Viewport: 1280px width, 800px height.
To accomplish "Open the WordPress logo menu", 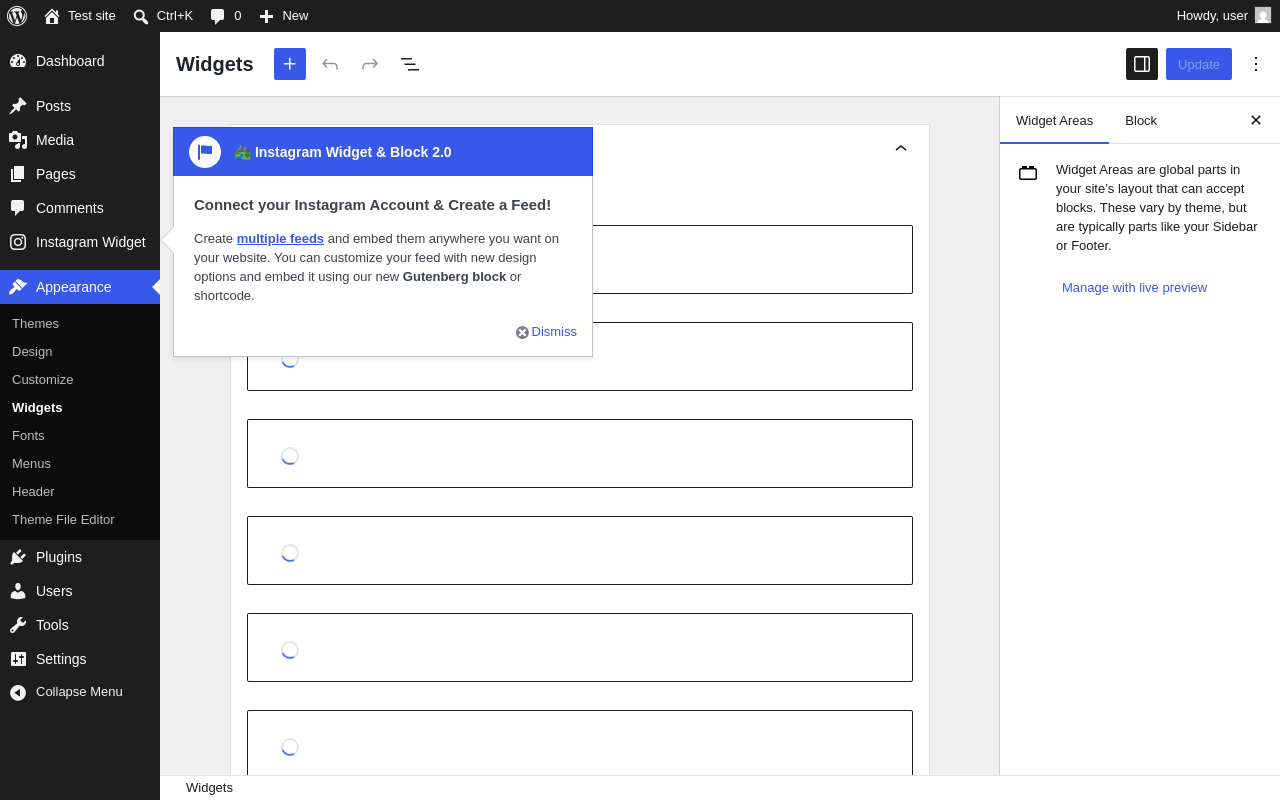I will click(17, 16).
